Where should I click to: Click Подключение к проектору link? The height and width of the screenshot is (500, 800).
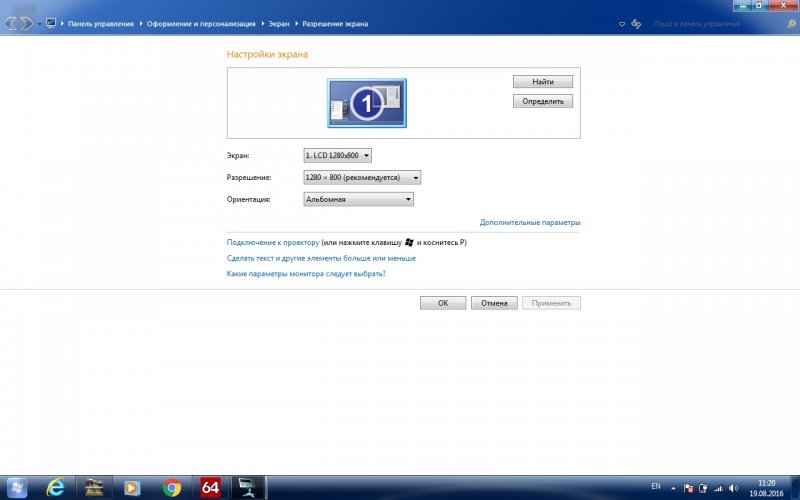tap(273, 242)
